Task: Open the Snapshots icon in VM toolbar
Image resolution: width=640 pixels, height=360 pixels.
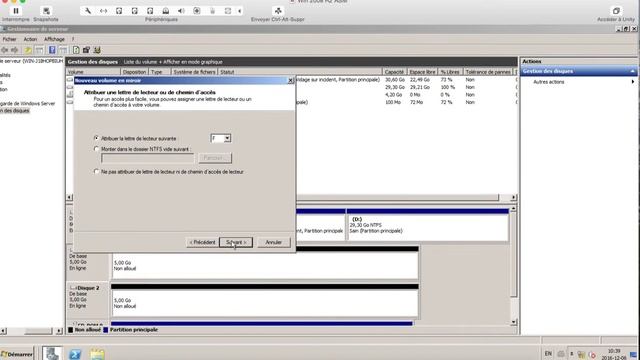Action: click(46, 11)
